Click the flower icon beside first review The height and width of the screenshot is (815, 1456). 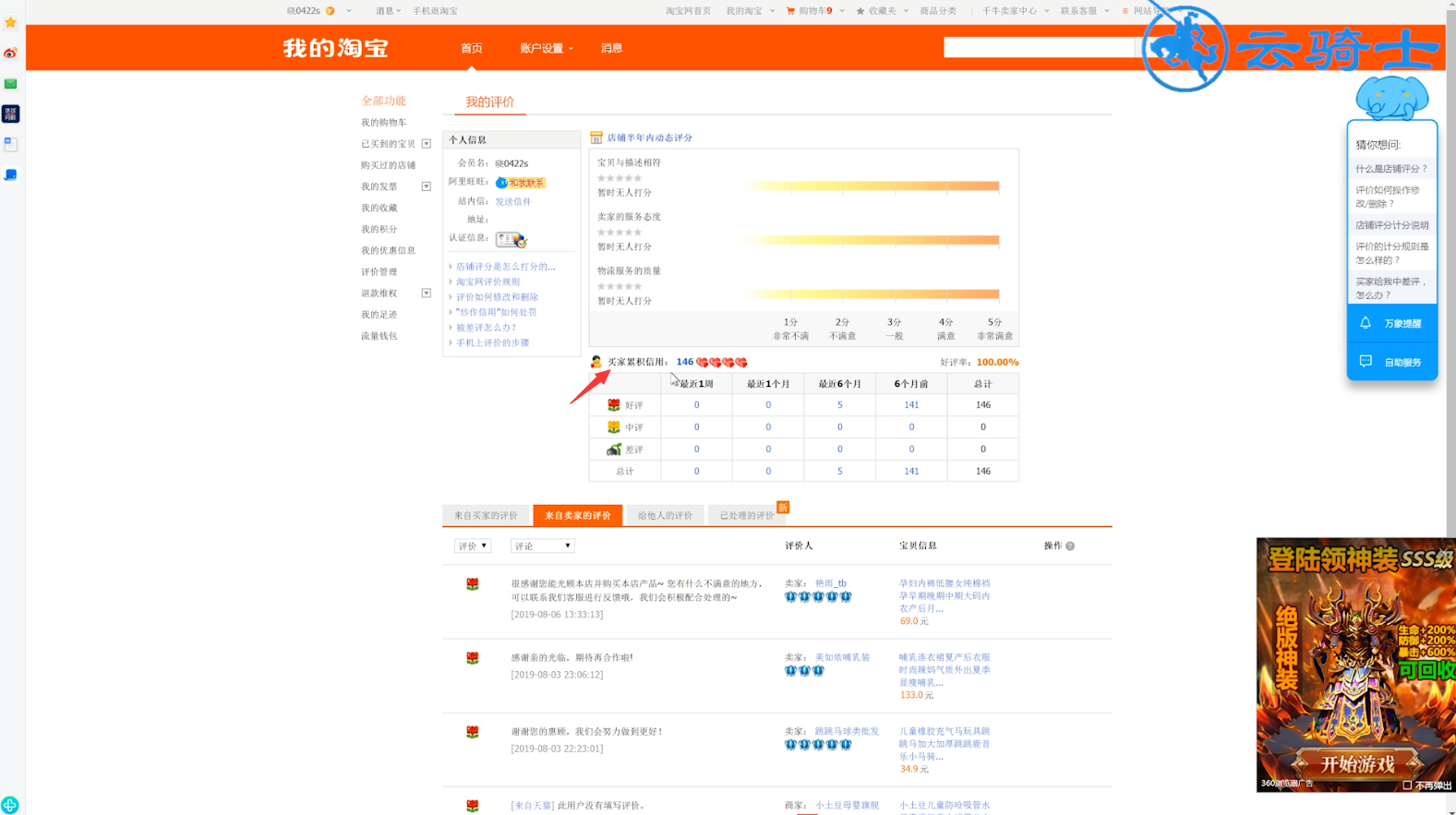click(x=473, y=584)
